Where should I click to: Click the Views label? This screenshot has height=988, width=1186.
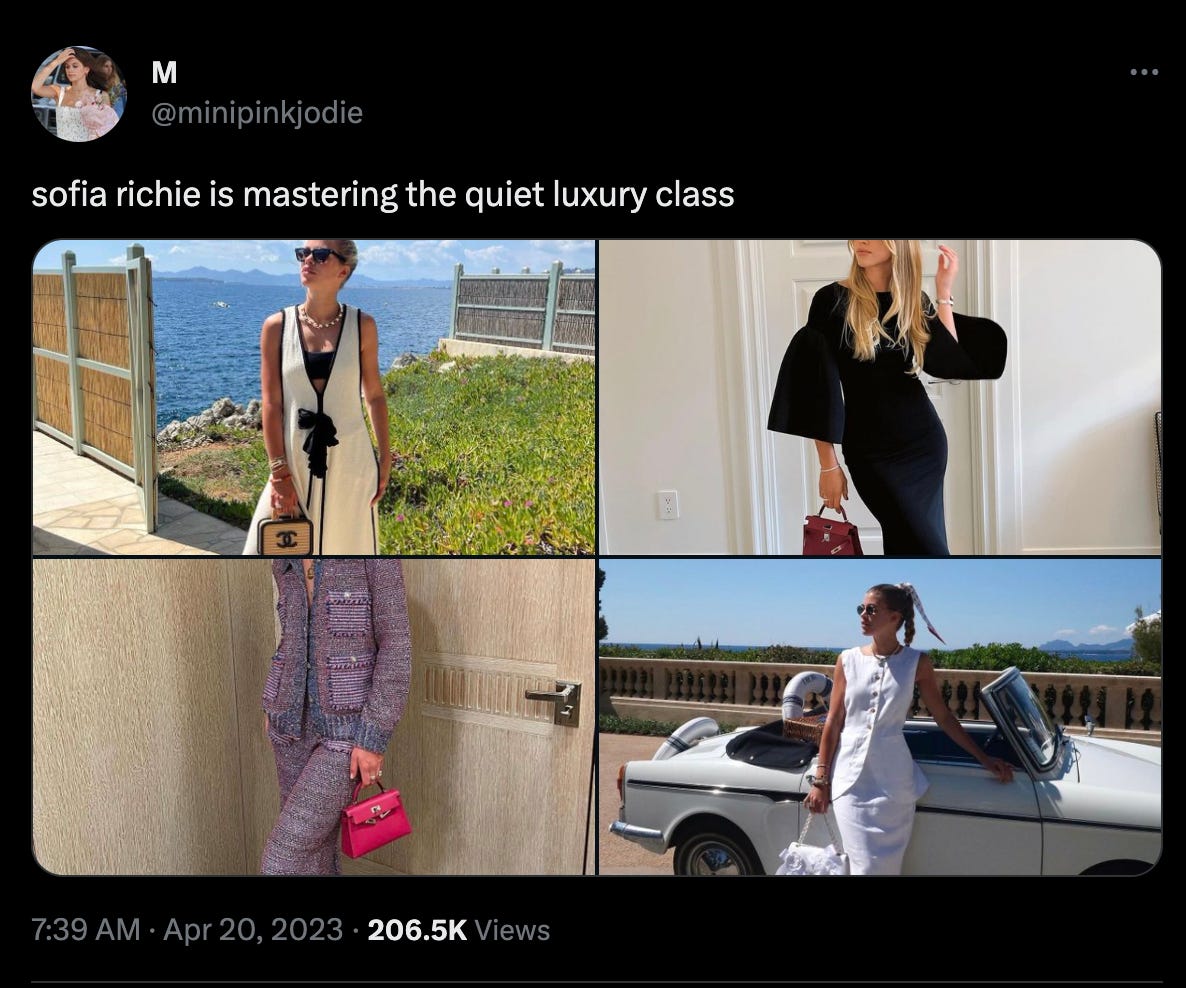tap(511, 930)
